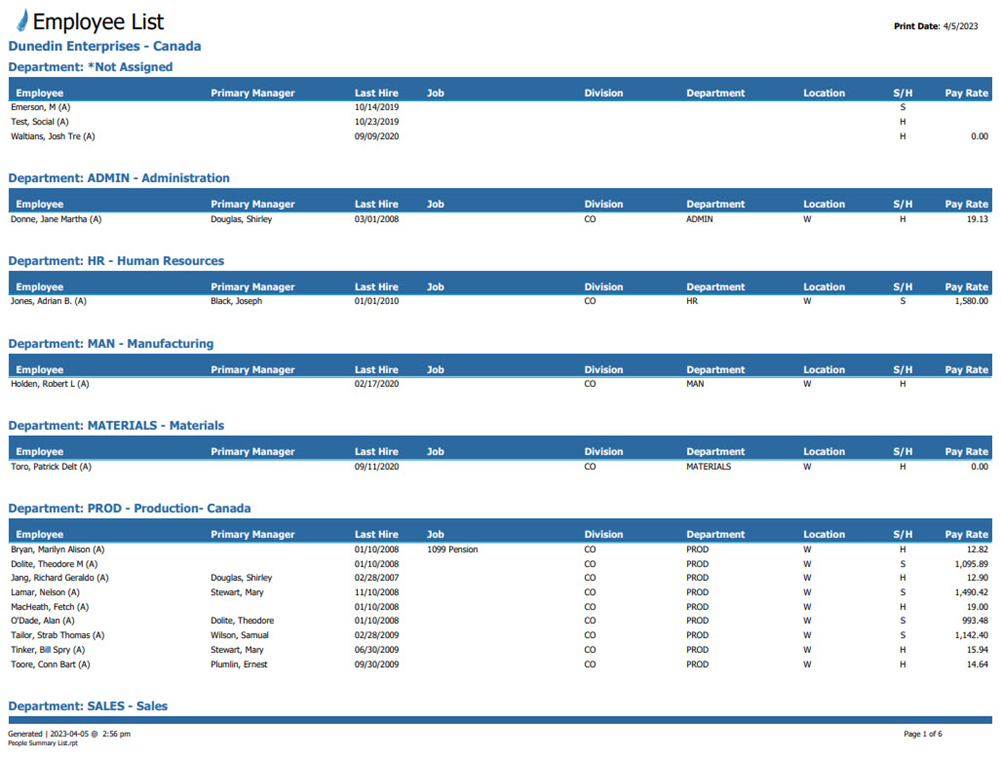Screen dimensions: 1001x758
Task: Open the HR - Human Resources department heading
Action: [116, 261]
